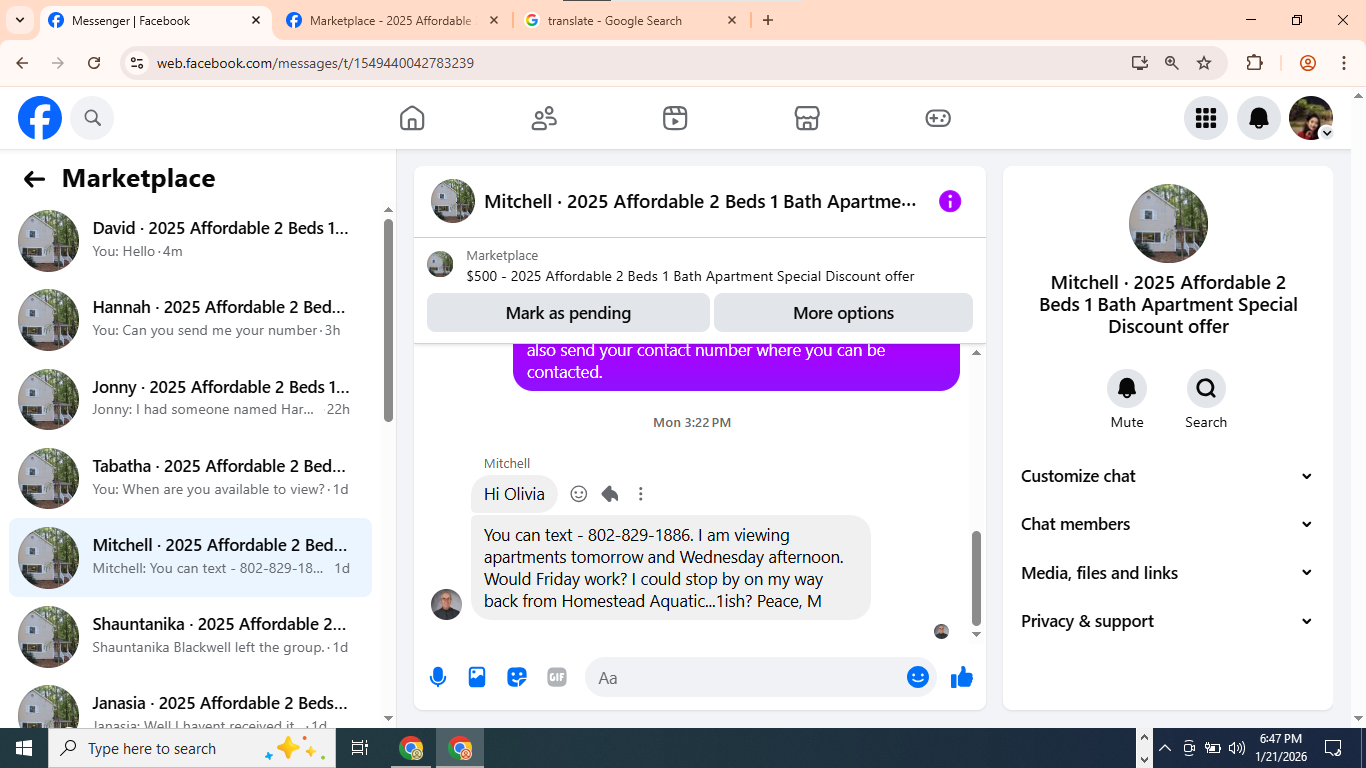Open the account profile picture menu
This screenshot has width=1366, height=768.
pyautogui.click(x=1311, y=118)
